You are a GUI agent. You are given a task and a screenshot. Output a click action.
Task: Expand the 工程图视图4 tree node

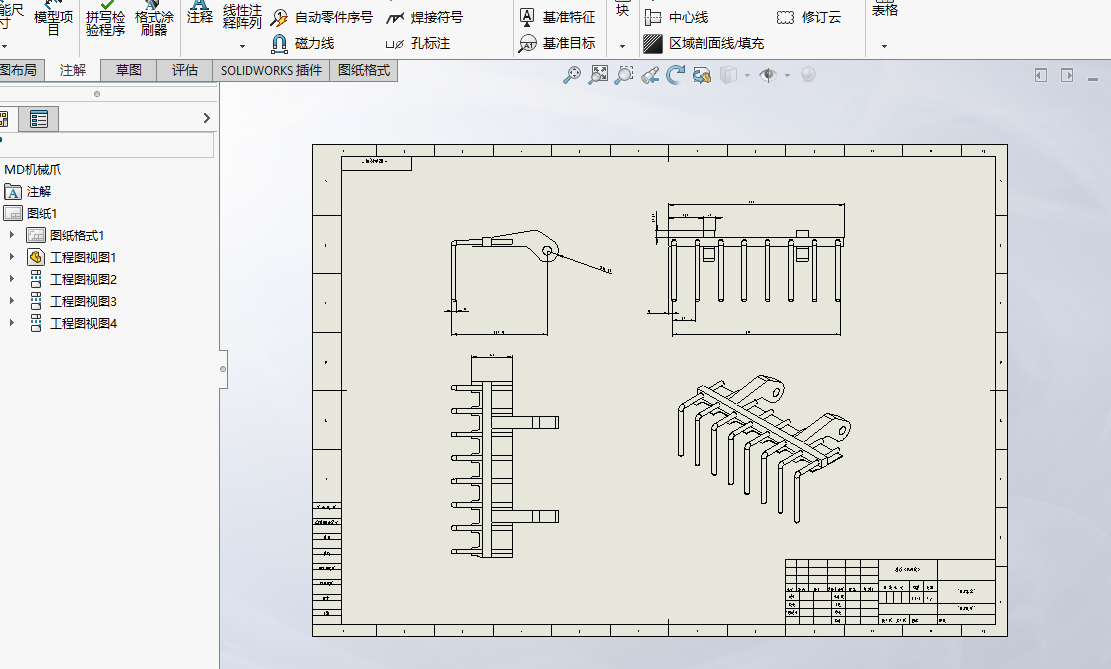click(12, 323)
